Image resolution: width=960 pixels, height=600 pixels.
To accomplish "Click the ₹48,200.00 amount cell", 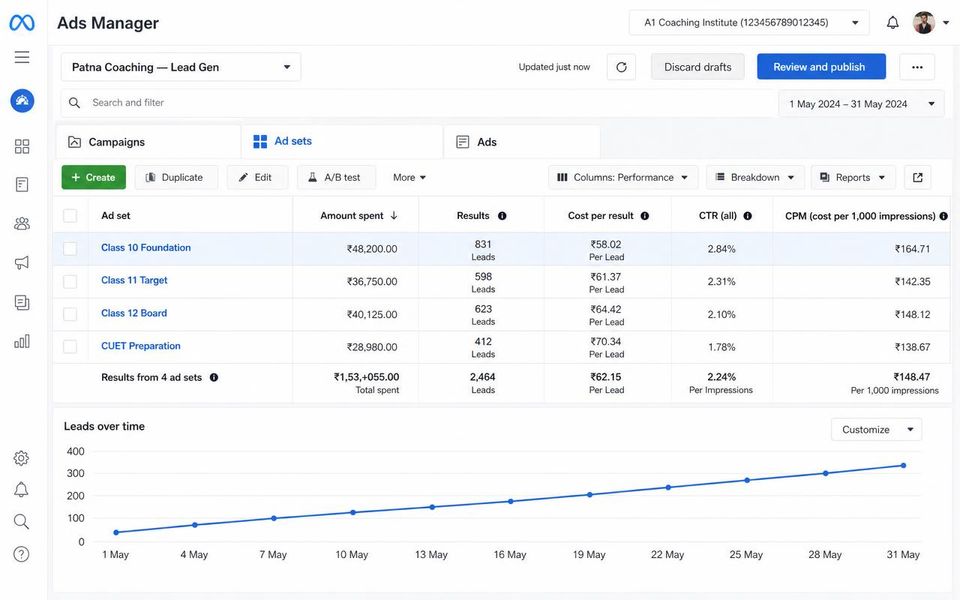I will coord(372,249).
